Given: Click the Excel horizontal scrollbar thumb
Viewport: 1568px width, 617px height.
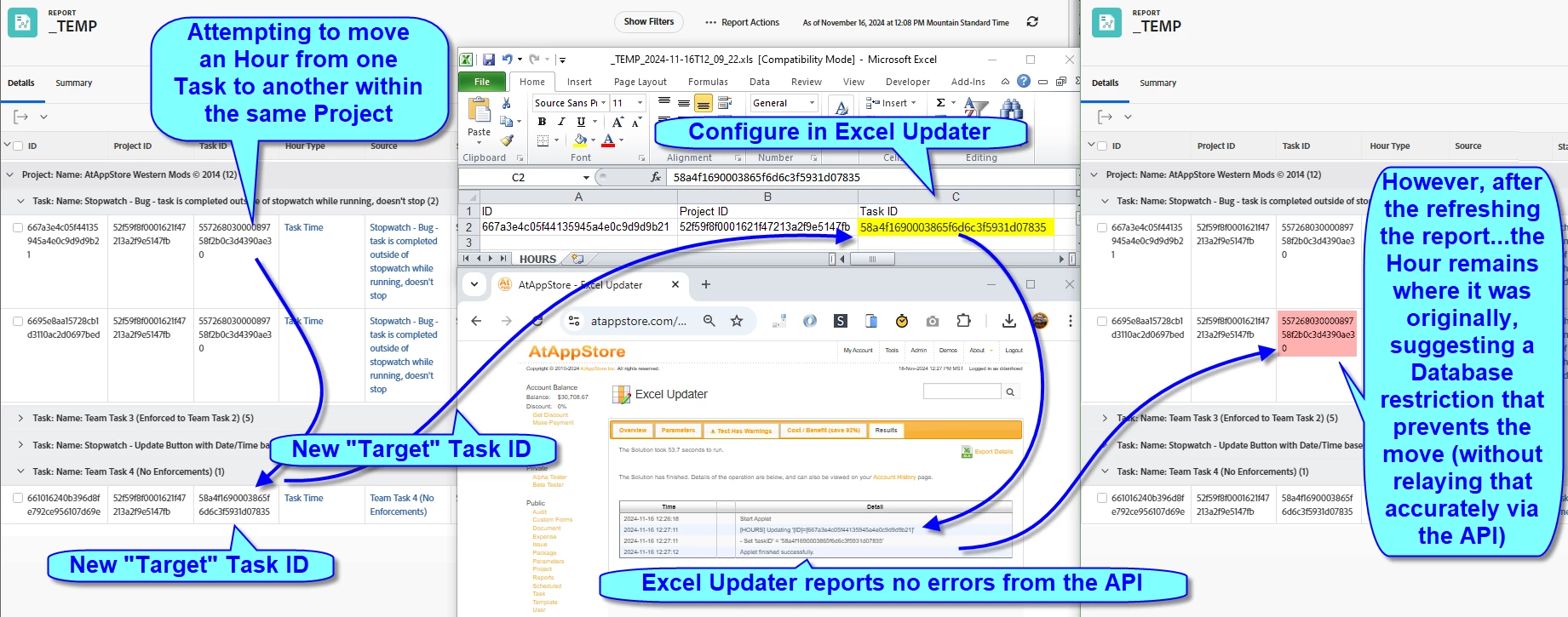Looking at the screenshot, I should tap(870, 259).
